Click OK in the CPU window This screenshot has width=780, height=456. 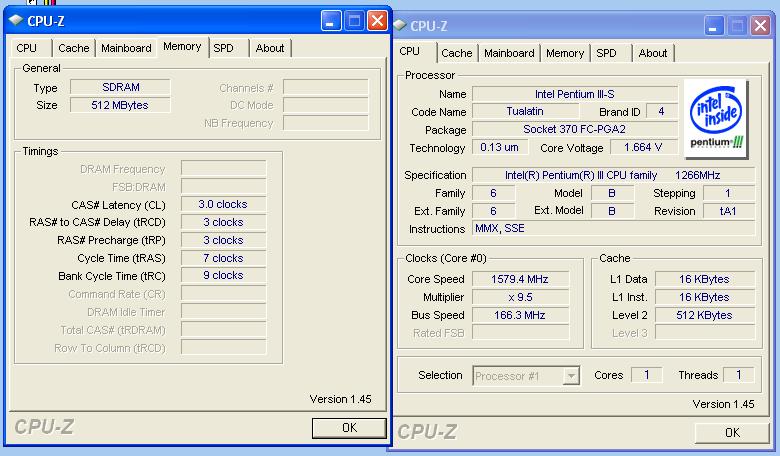(732, 433)
